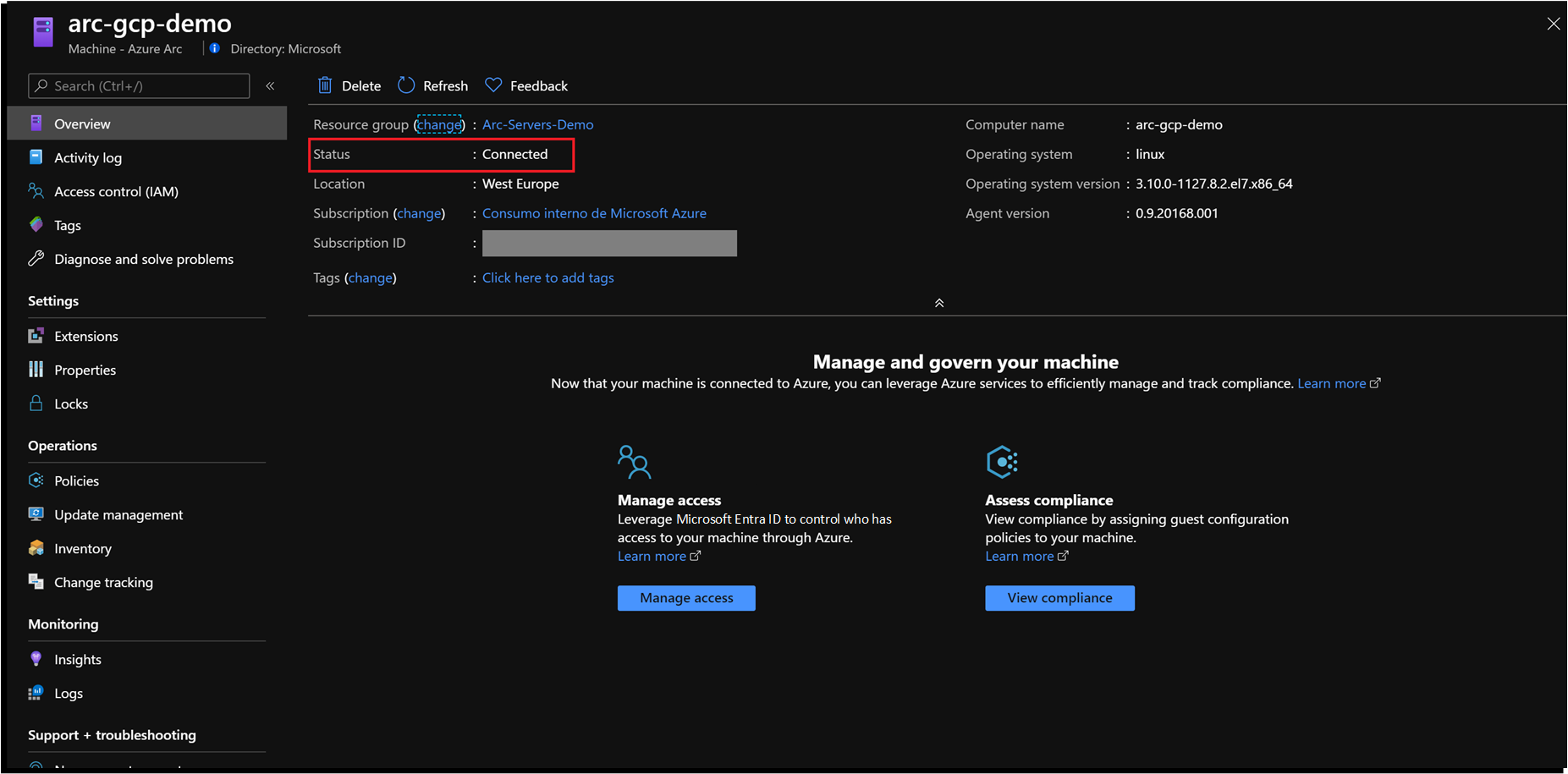This screenshot has width=1568, height=774.
Task: Click the Tags change link
Action: coord(371,277)
